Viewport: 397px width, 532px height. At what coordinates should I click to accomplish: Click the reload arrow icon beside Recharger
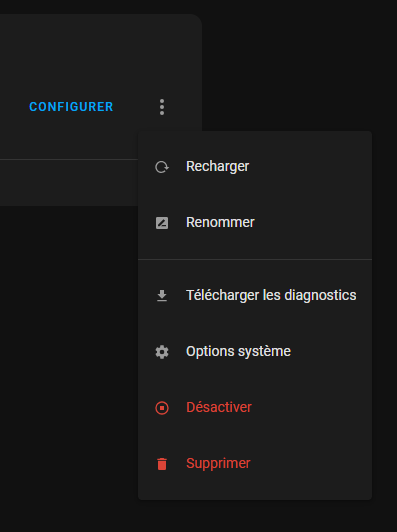(x=162, y=167)
